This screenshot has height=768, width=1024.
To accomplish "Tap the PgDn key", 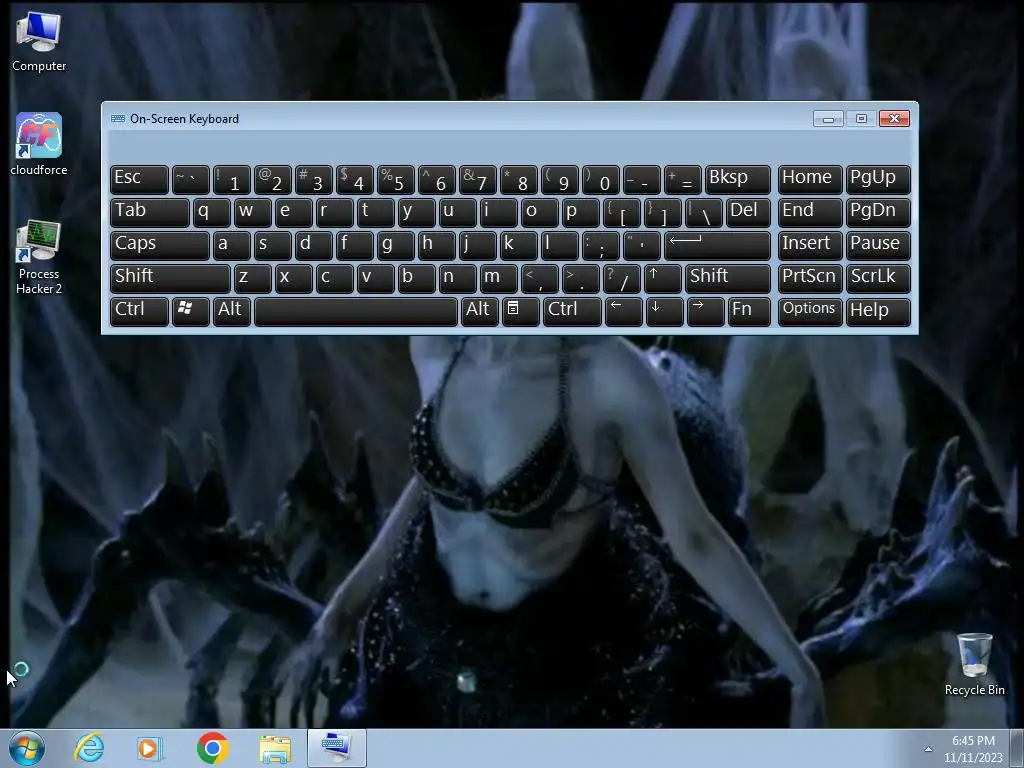I will pyautogui.click(x=878, y=212).
